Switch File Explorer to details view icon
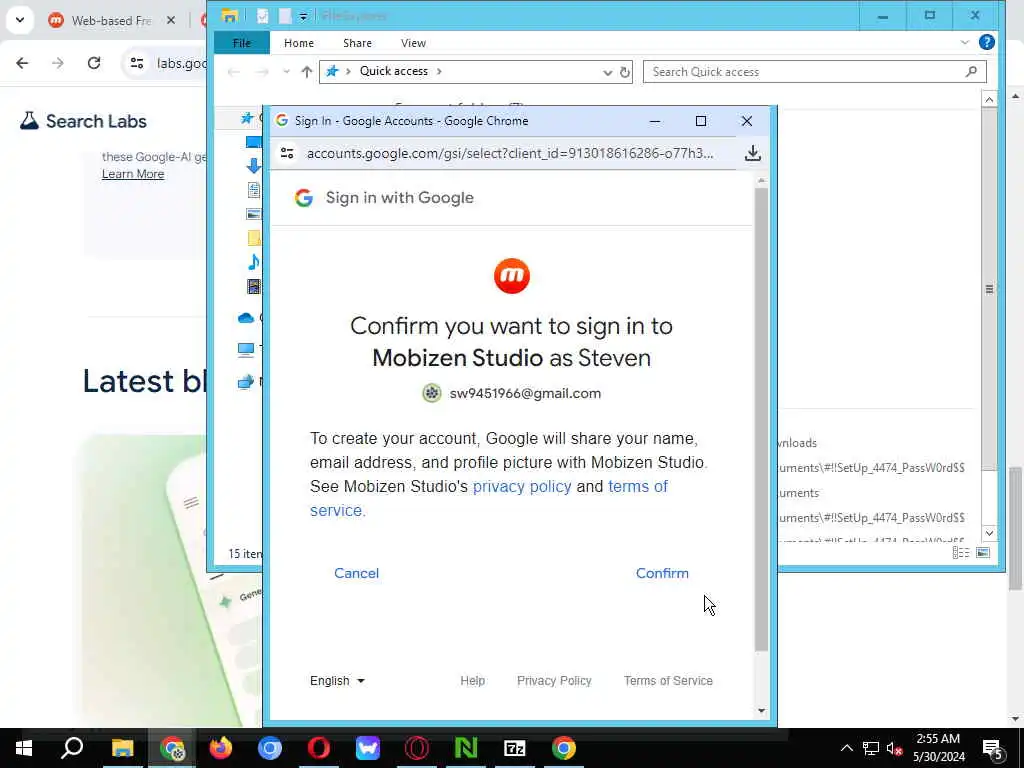This screenshot has height=768, width=1024. pos(961,552)
